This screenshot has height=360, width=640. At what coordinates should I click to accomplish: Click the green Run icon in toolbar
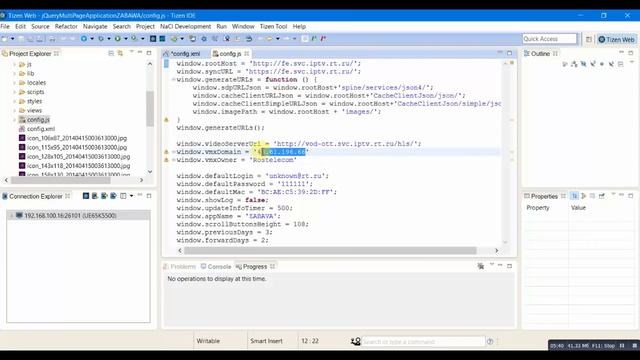118,39
